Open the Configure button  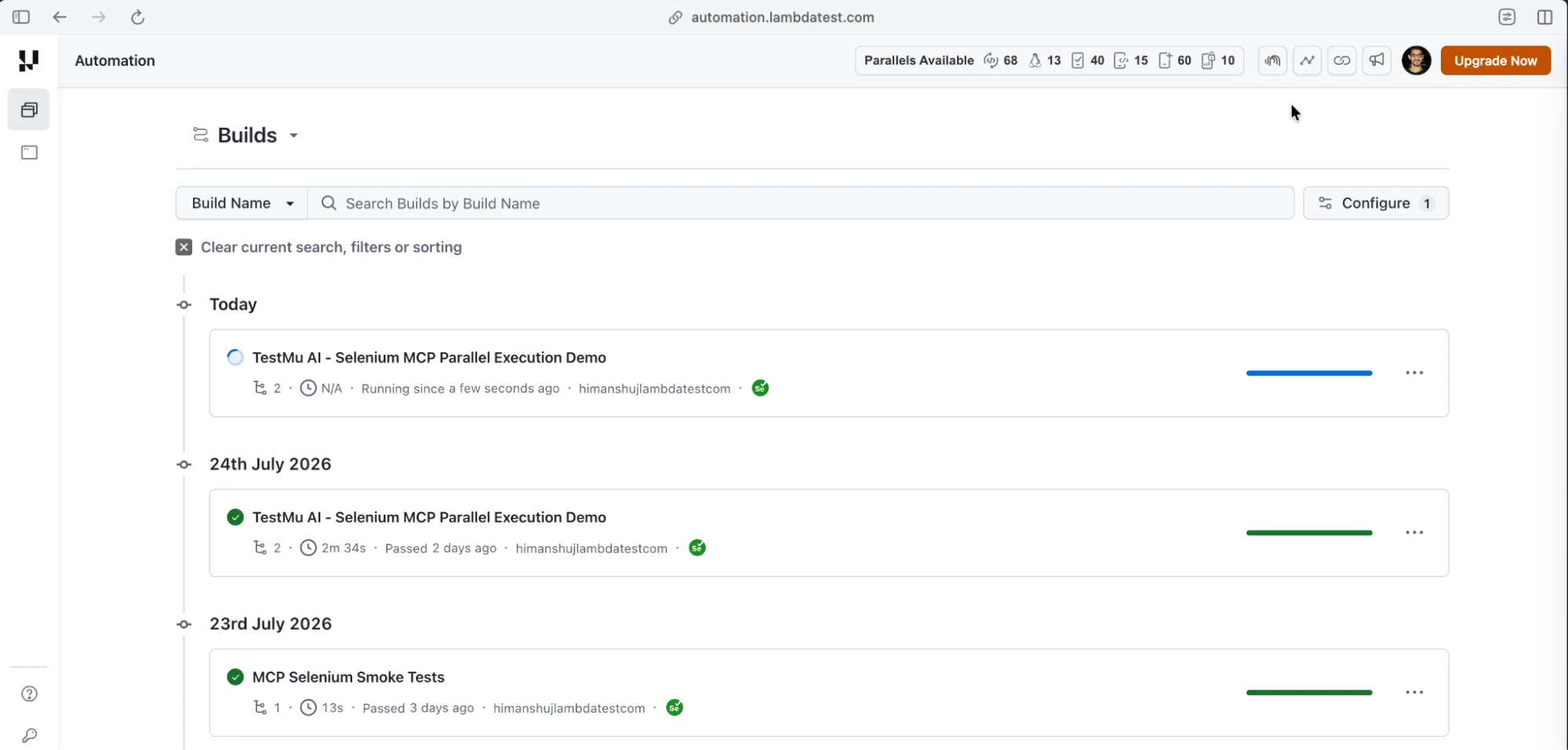coord(1375,203)
